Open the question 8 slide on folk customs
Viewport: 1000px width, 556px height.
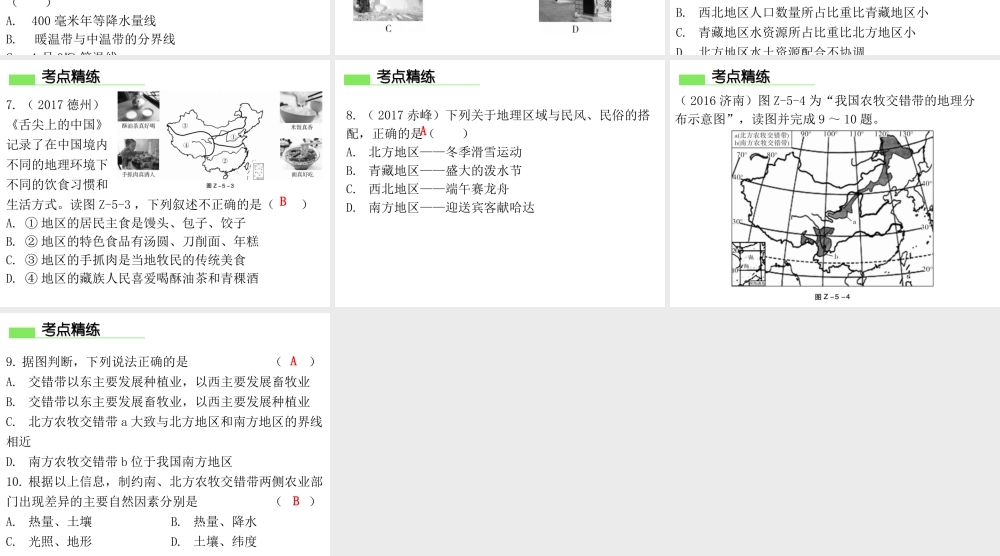499,183
